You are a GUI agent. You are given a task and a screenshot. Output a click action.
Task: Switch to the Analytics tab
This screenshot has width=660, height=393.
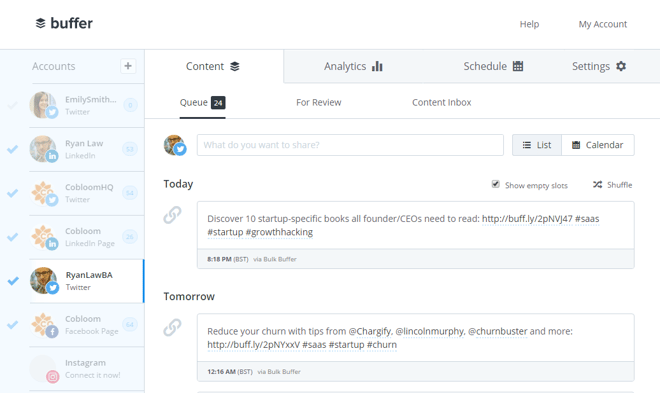353,66
